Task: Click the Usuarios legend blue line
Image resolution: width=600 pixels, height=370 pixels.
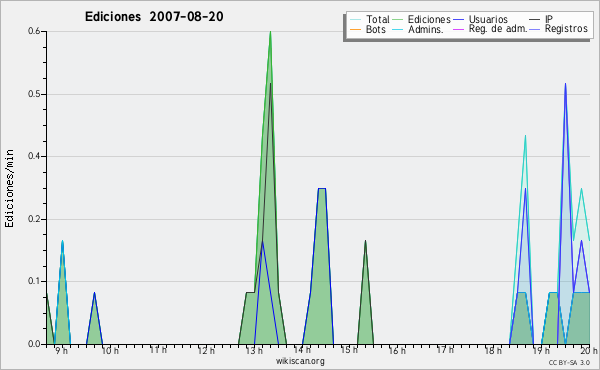Action: click(458, 20)
